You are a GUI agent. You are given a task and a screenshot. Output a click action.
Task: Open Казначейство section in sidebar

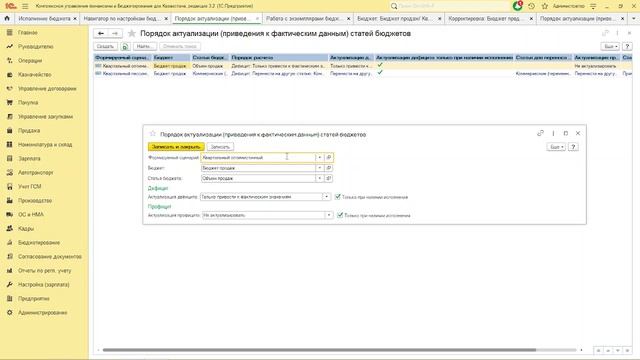point(34,75)
